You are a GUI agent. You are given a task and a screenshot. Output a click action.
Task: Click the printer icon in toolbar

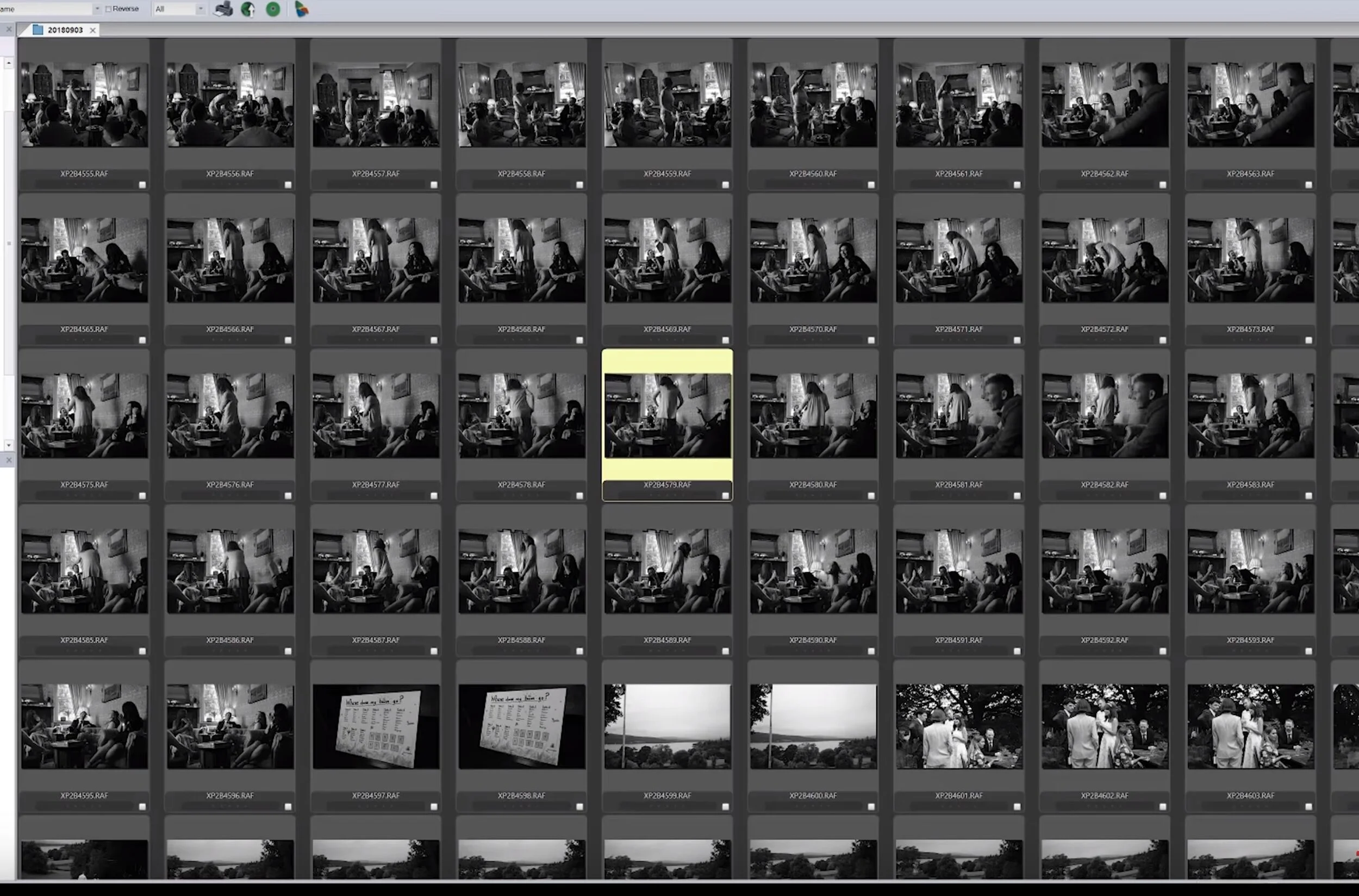223,9
